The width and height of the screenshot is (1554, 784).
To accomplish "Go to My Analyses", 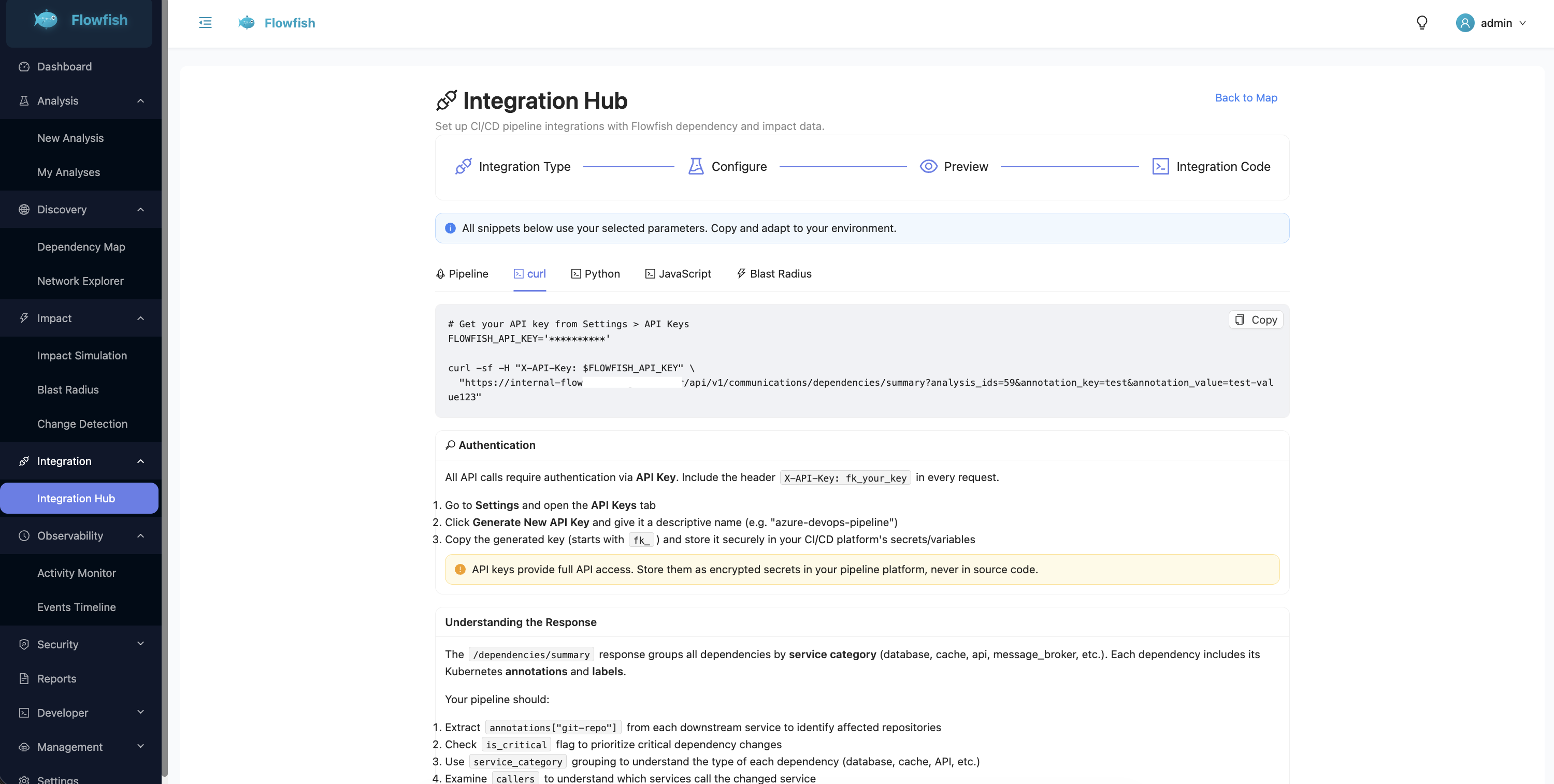I will tap(69, 172).
